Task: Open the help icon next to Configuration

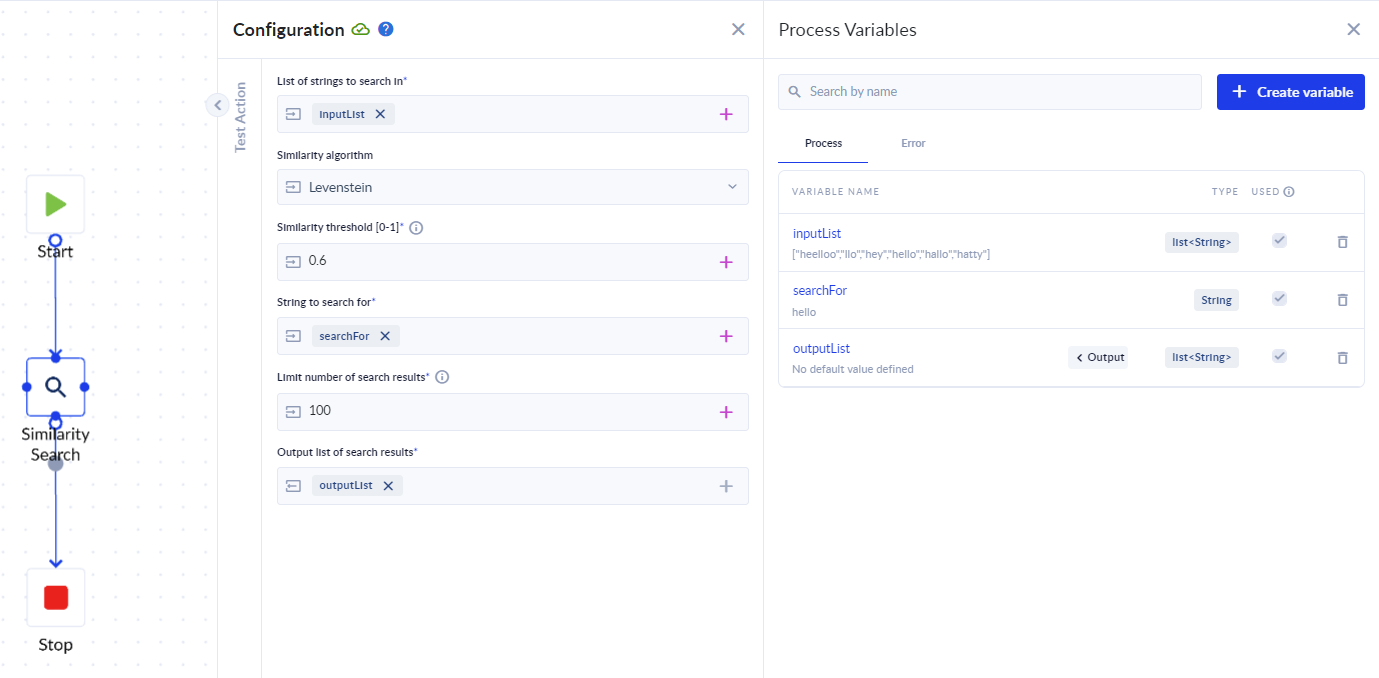Action: coord(385,29)
